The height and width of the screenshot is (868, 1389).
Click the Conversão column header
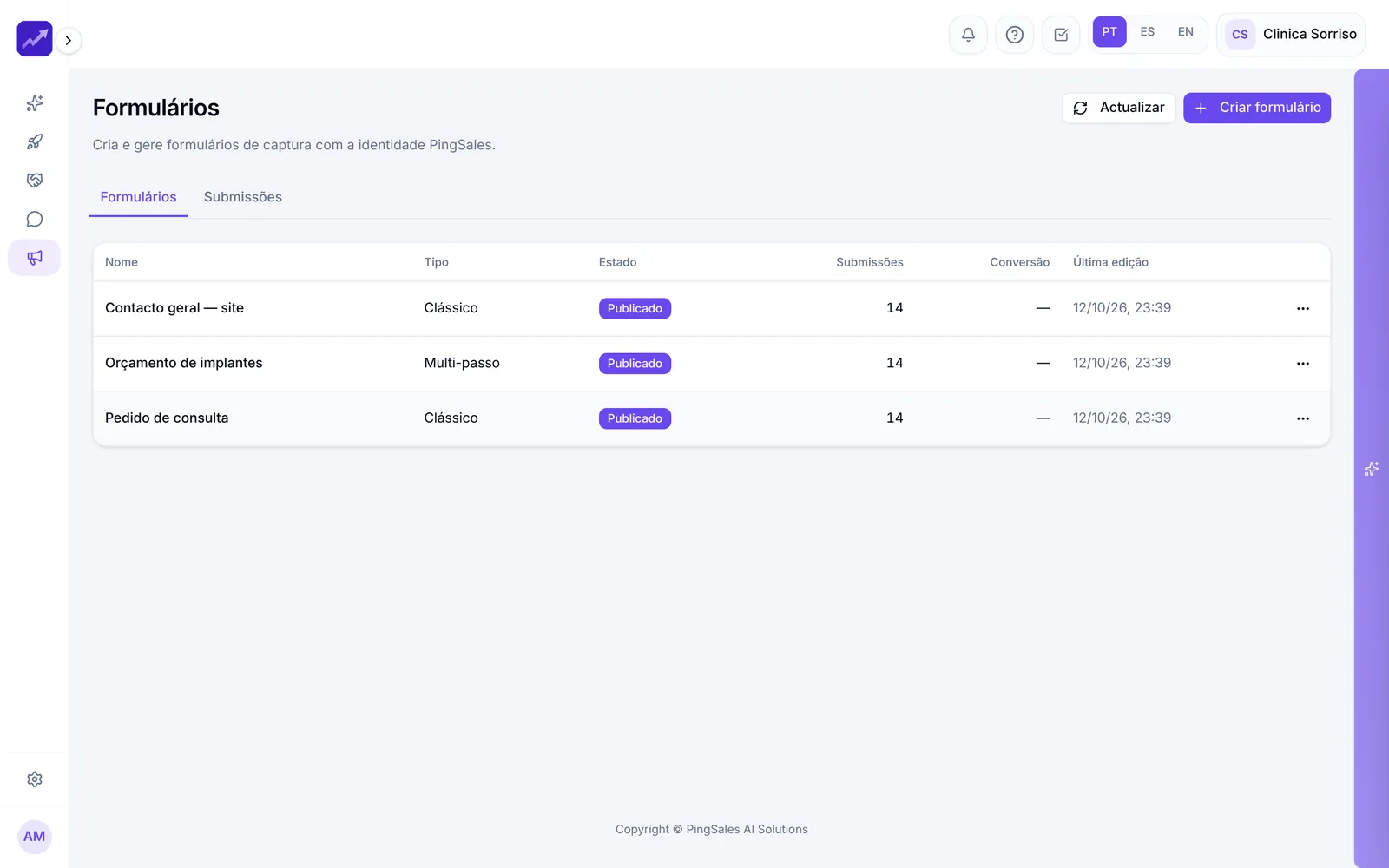(1020, 262)
